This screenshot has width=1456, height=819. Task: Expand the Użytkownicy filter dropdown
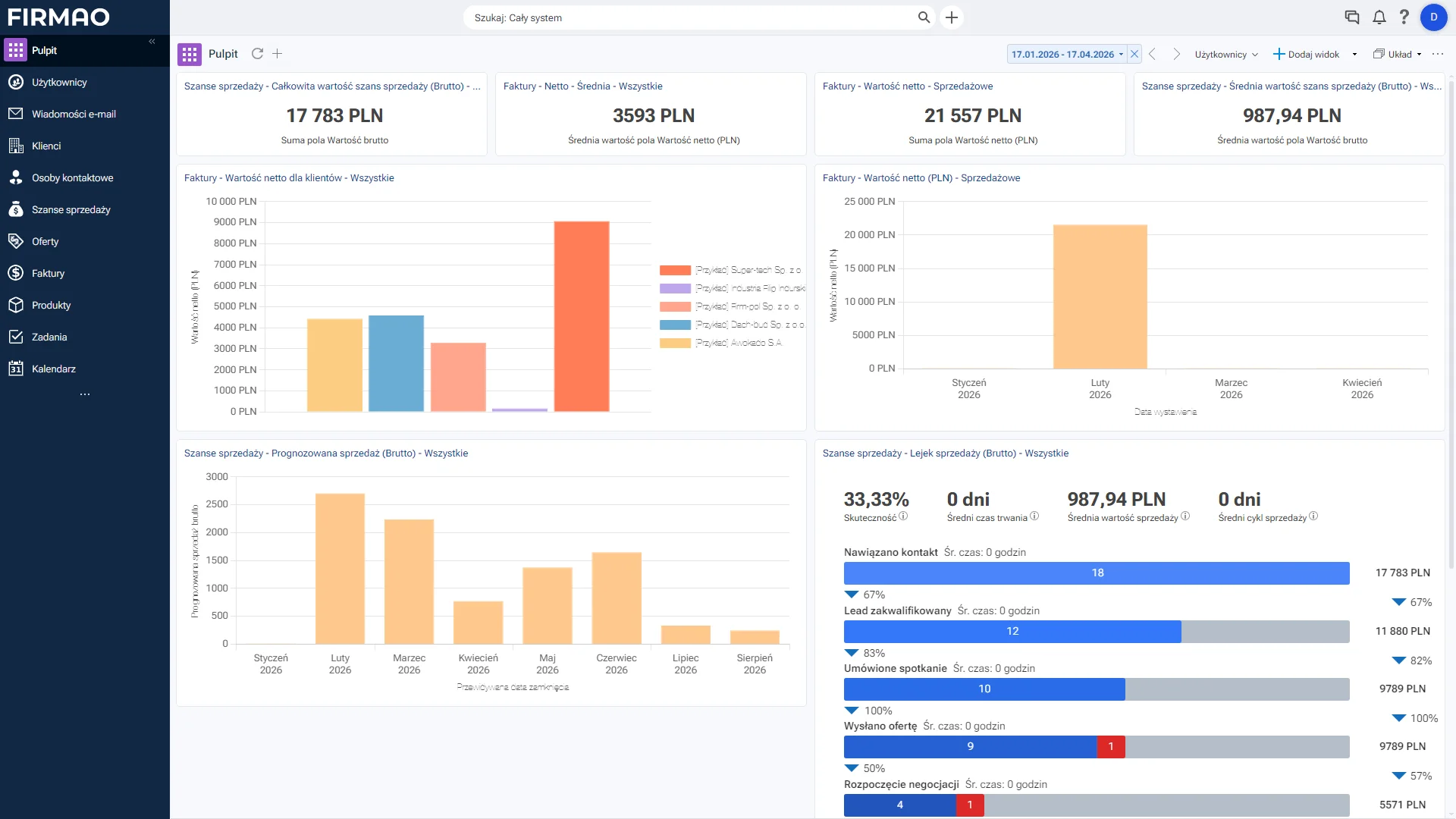pos(1226,54)
